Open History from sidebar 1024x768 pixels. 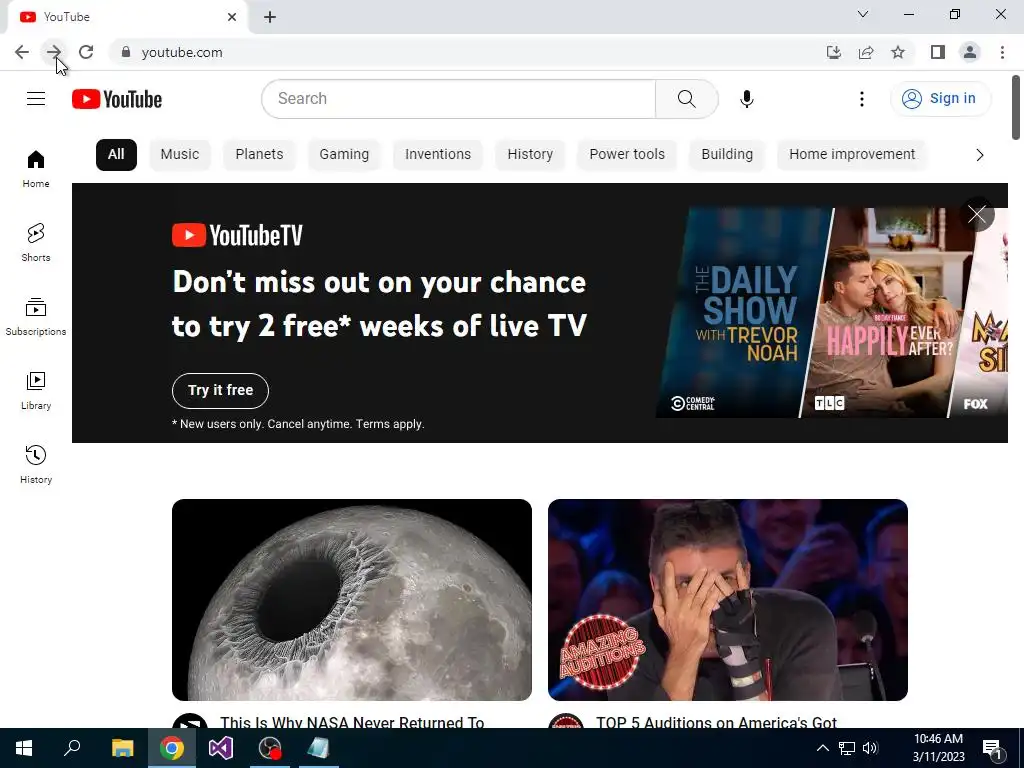(36, 464)
